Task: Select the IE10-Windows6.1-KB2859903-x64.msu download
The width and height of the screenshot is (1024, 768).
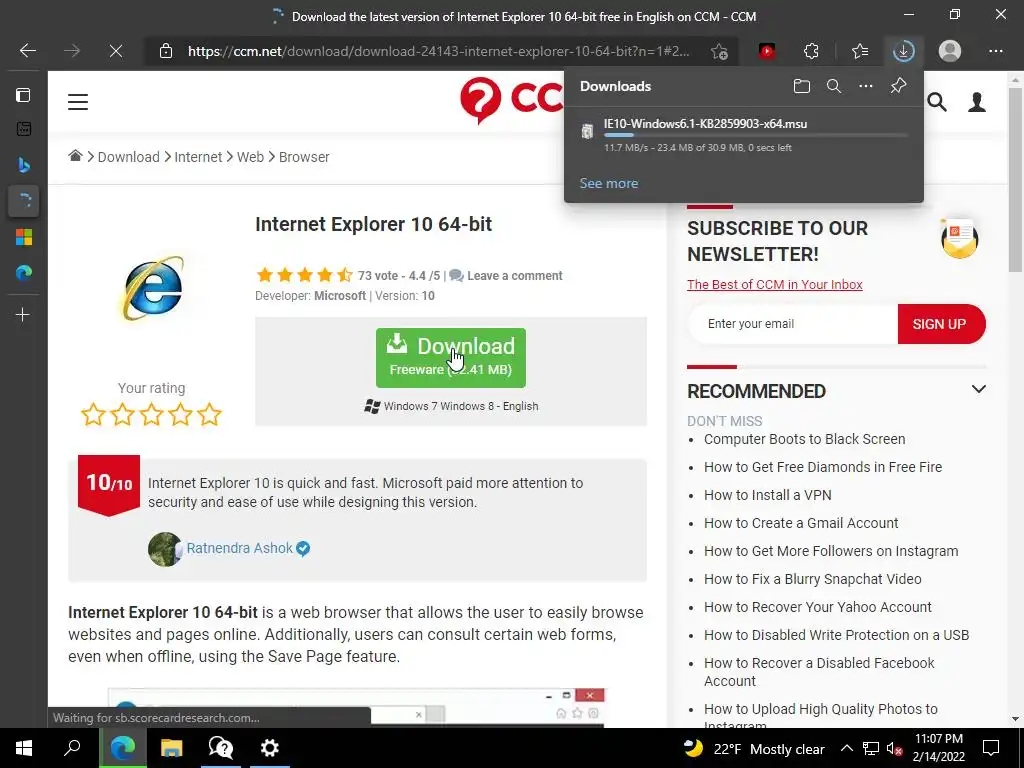Action: click(x=743, y=135)
